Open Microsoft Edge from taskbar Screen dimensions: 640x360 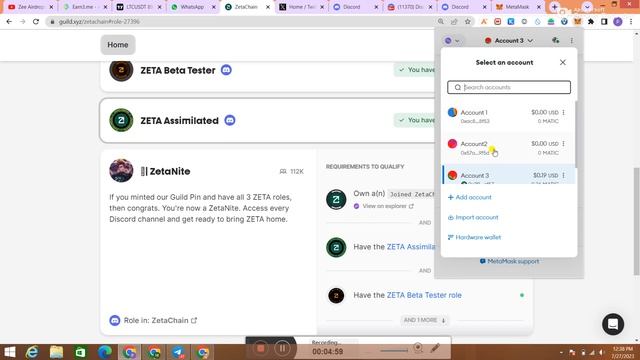[105, 352]
